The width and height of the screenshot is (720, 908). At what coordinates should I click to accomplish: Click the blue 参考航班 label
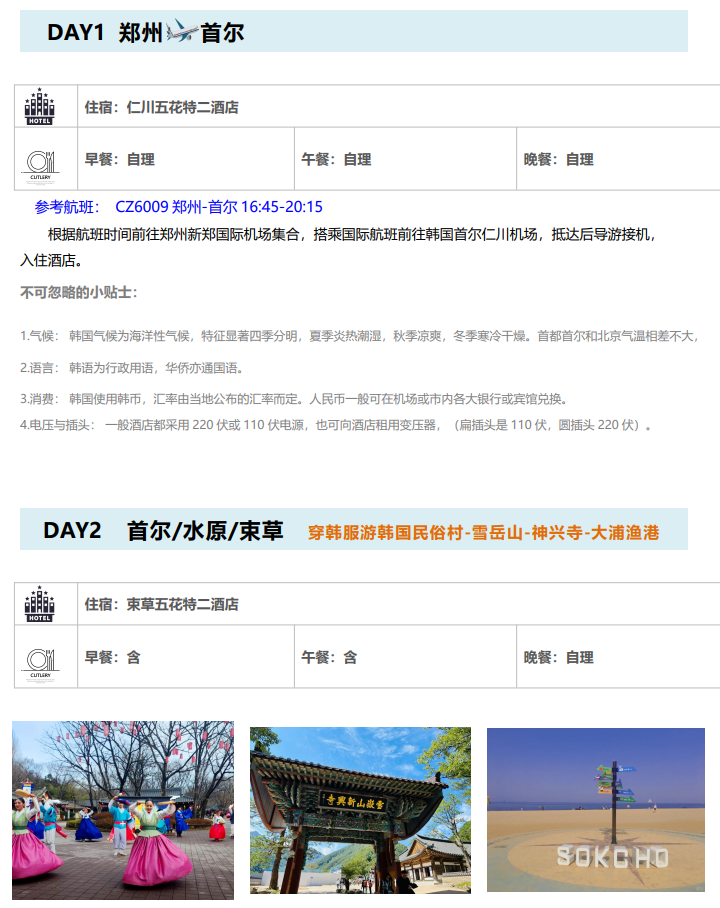pos(67,207)
